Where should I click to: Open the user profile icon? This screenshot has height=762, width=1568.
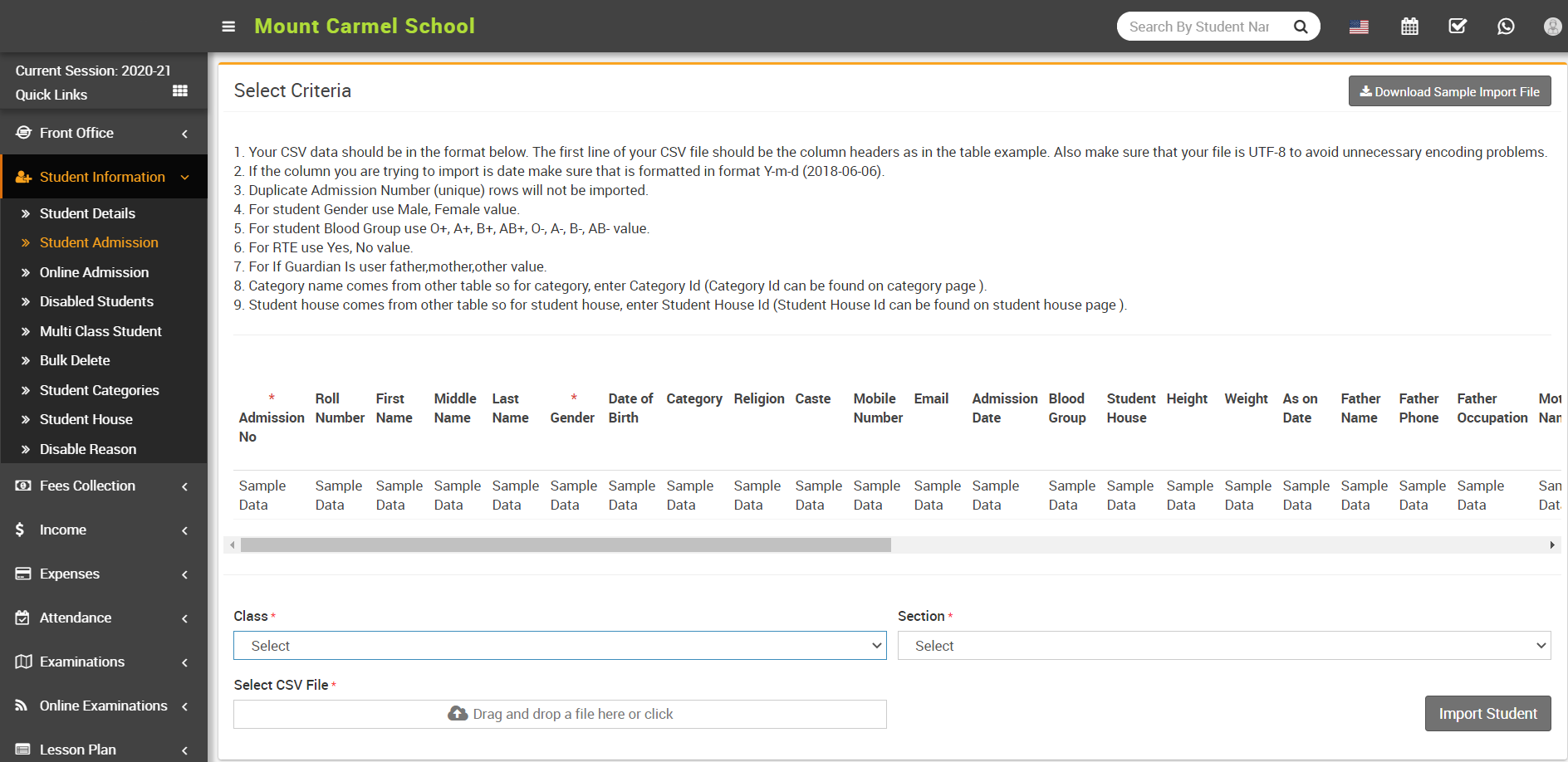[1552, 26]
